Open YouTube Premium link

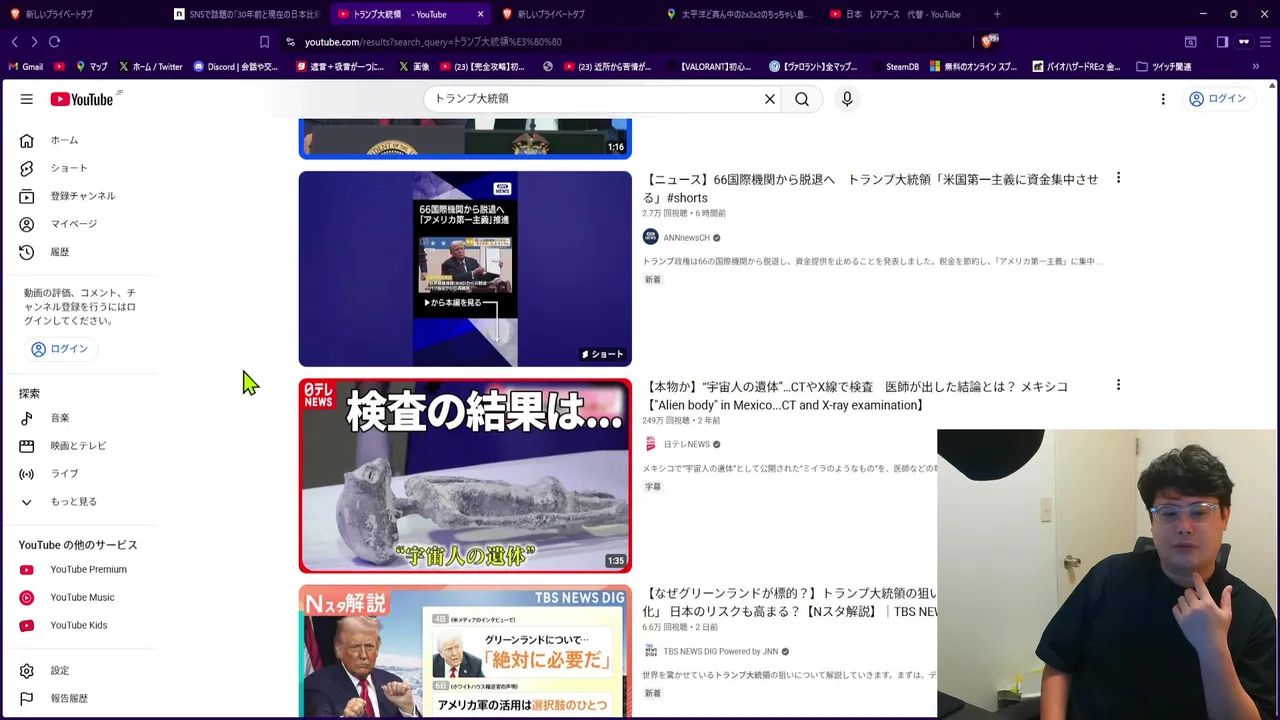tap(88, 570)
